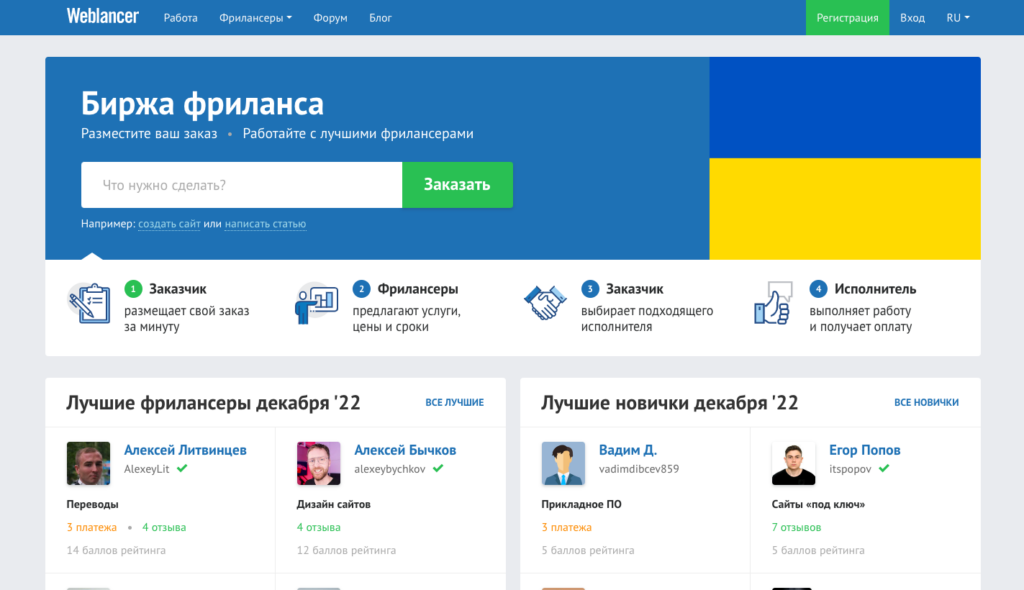Click the step 3 number badge

590,289
